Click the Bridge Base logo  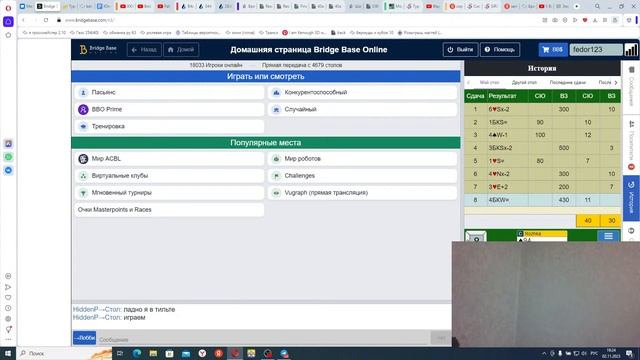[98, 49]
